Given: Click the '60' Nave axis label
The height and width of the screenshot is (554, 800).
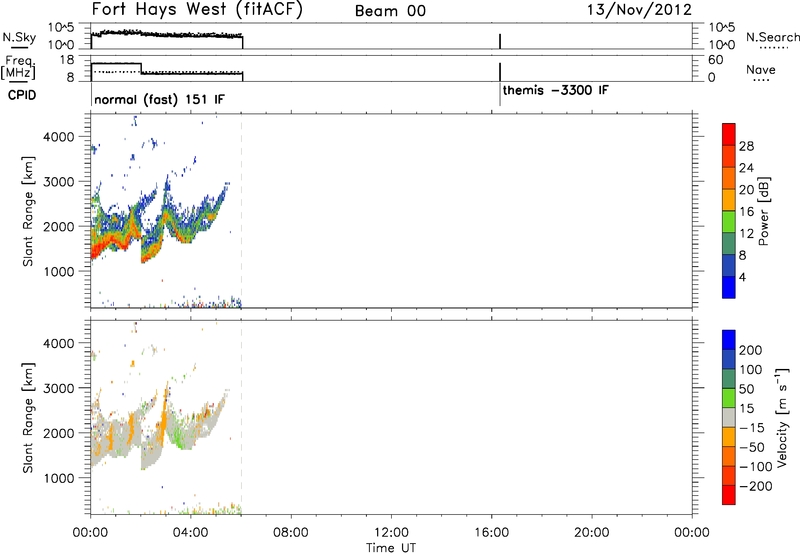Looking at the screenshot, I should coord(715,60).
